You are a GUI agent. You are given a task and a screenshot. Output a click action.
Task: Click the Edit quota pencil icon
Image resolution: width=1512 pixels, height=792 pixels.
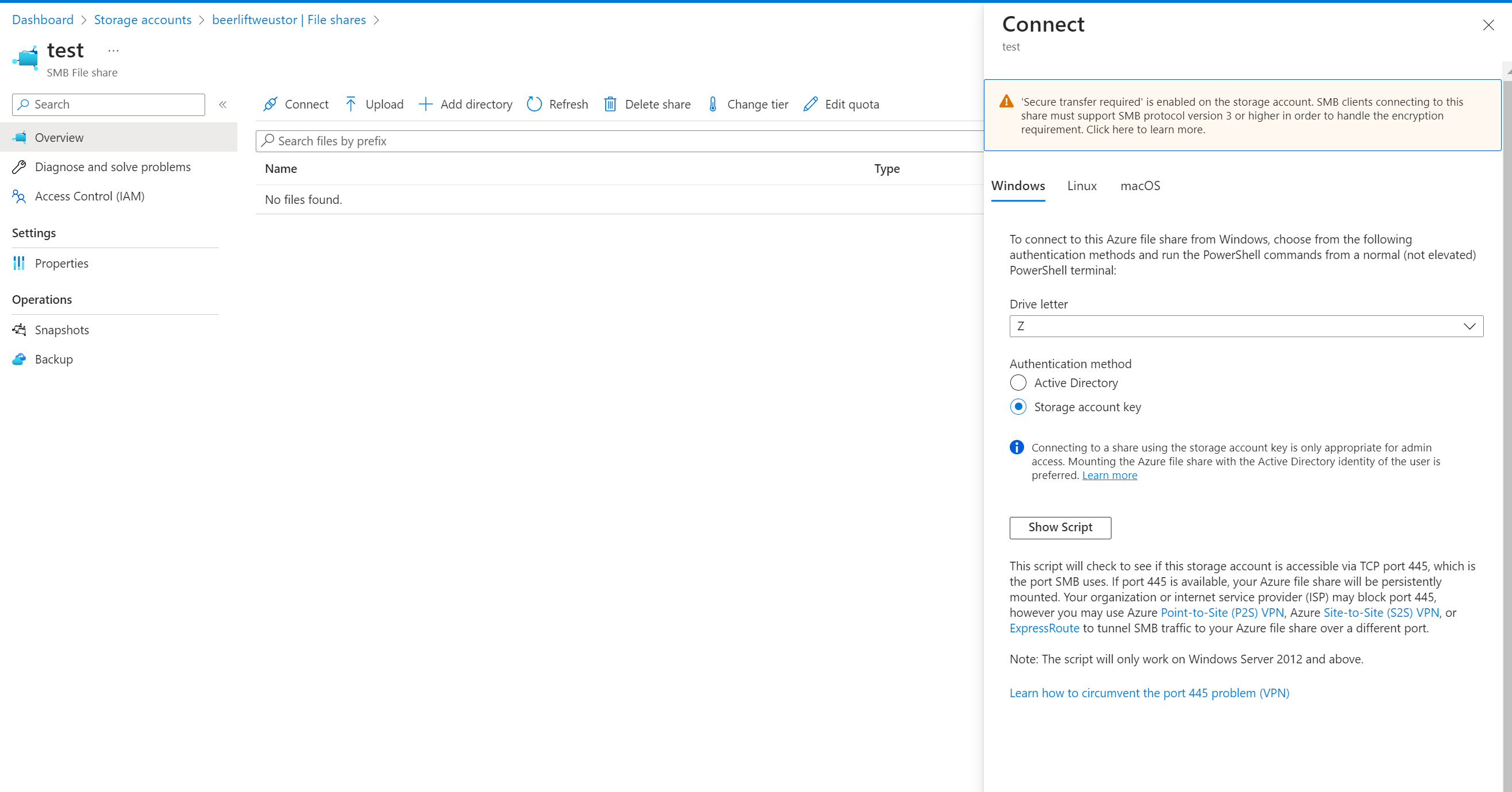click(810, 105)
